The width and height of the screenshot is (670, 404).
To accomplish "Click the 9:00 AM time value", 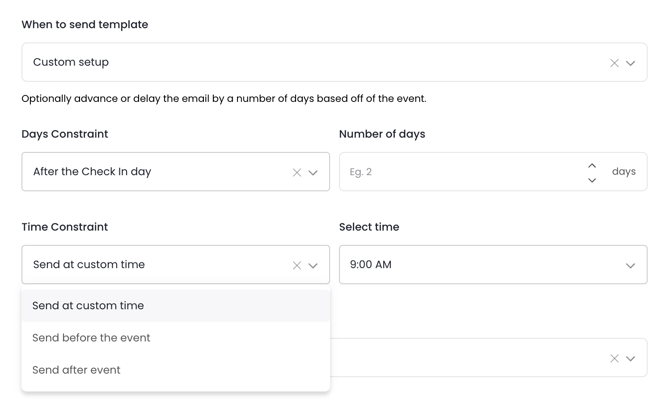I will pos(371,265).
